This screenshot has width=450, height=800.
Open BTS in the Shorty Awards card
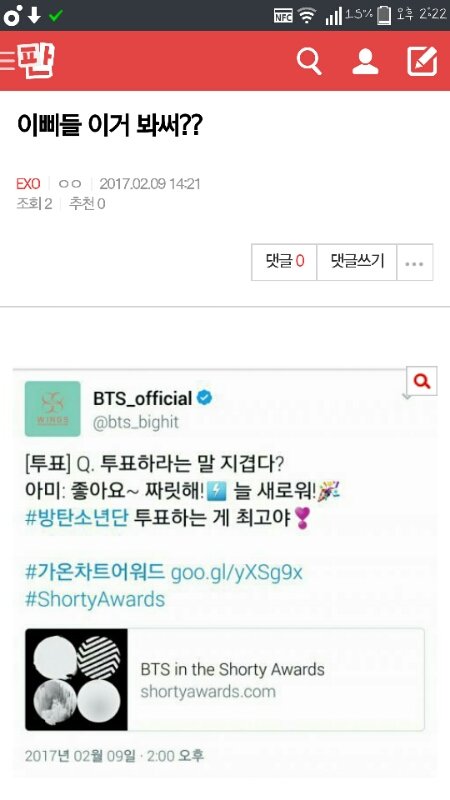coord(224,680)
